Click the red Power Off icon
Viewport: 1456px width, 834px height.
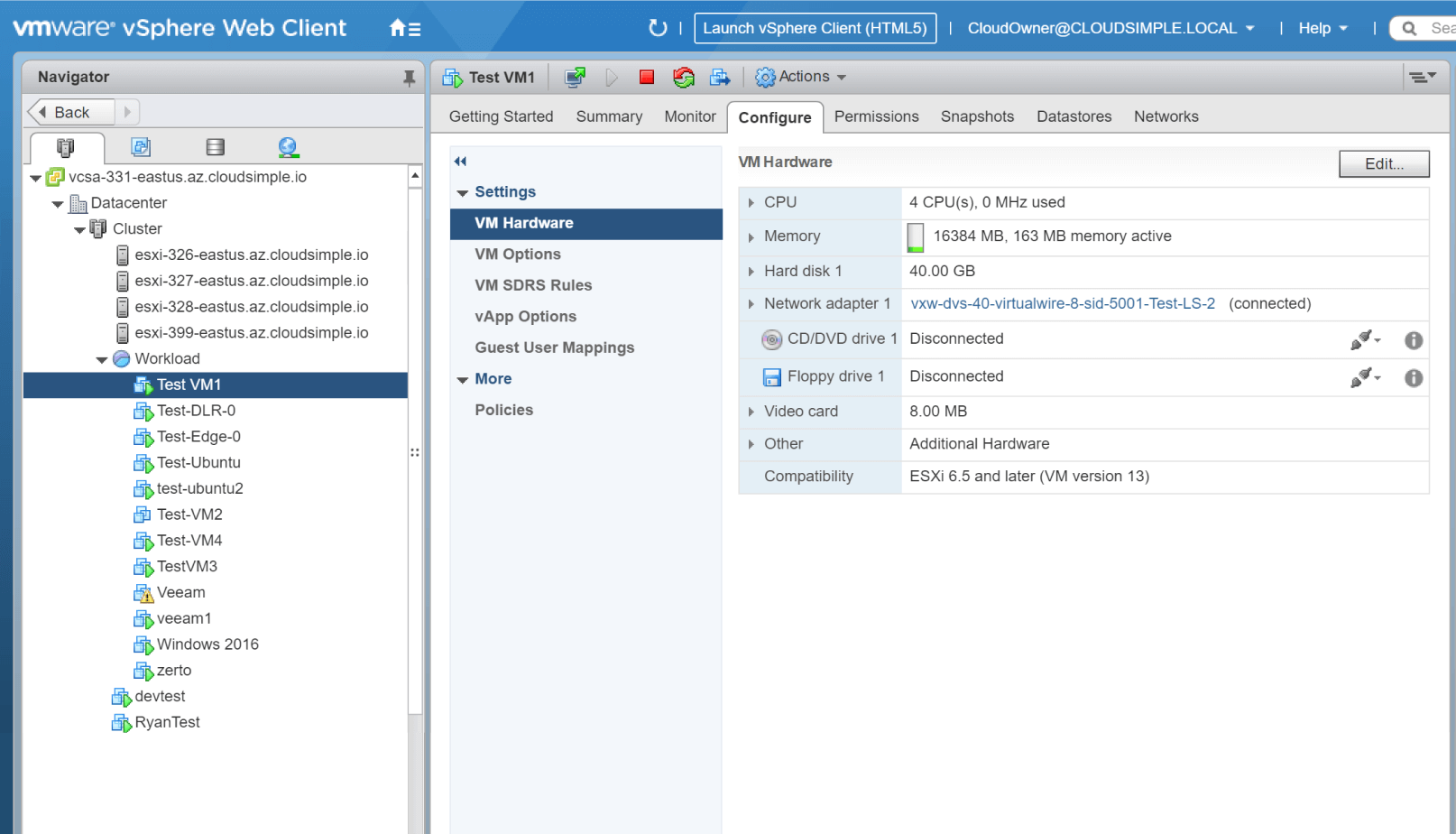[x=646, y=78]
